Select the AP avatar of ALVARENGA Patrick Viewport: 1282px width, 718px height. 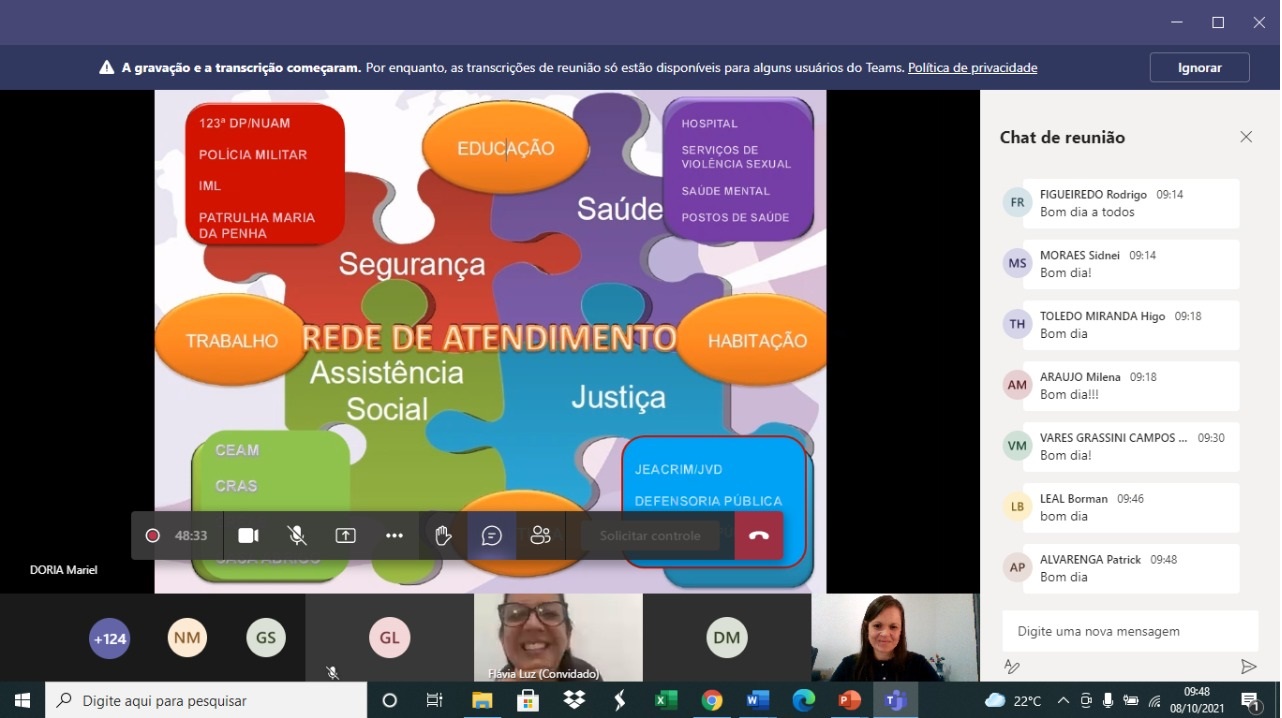tap(1017, 567)
